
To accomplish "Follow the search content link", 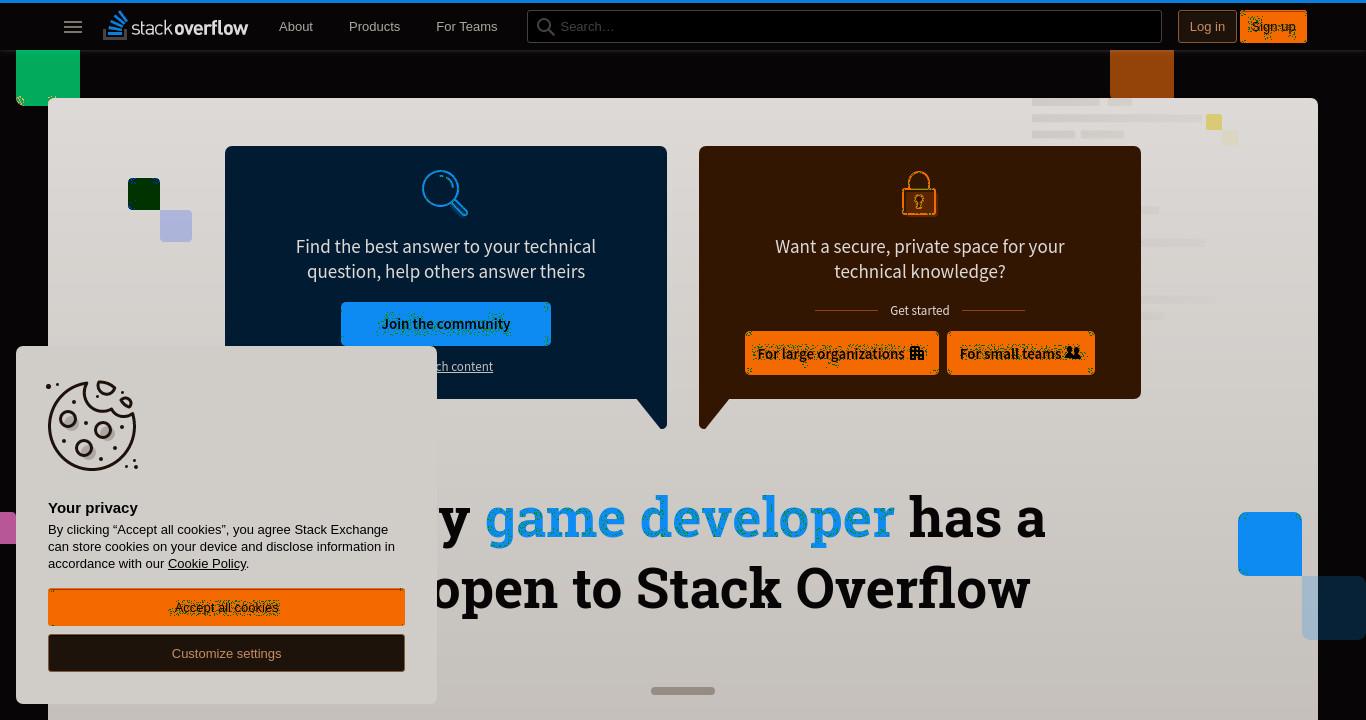I will coord(465,366).
